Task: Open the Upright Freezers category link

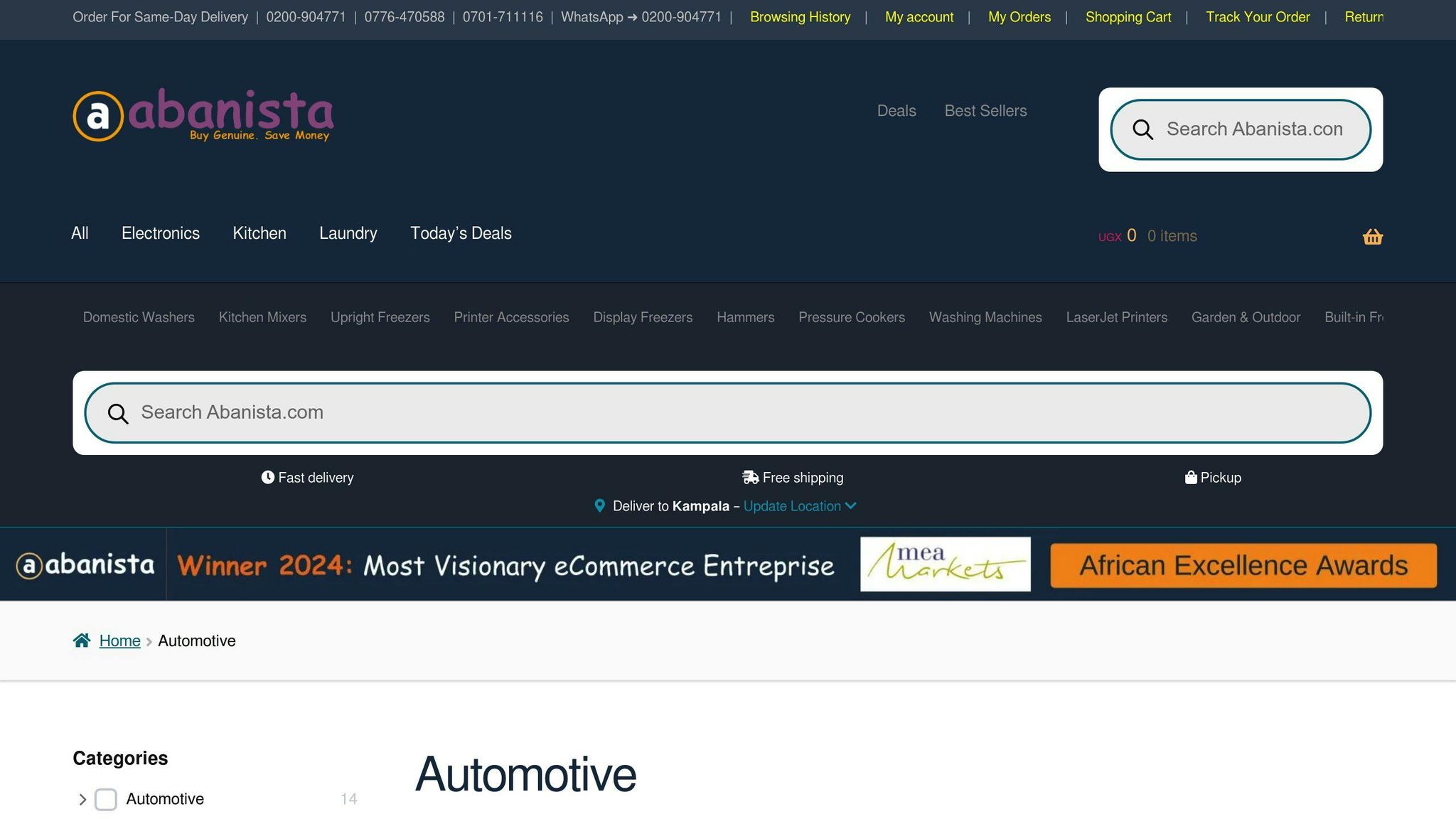Action: tap(380, 317)
